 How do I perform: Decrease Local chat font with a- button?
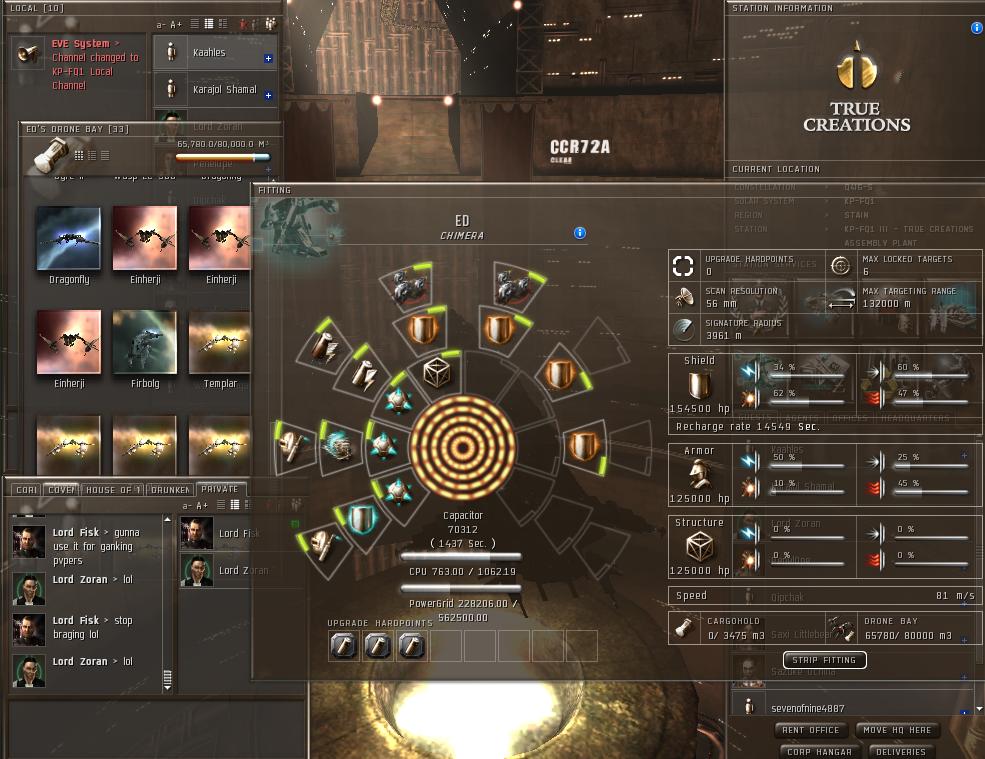point(160,25)
